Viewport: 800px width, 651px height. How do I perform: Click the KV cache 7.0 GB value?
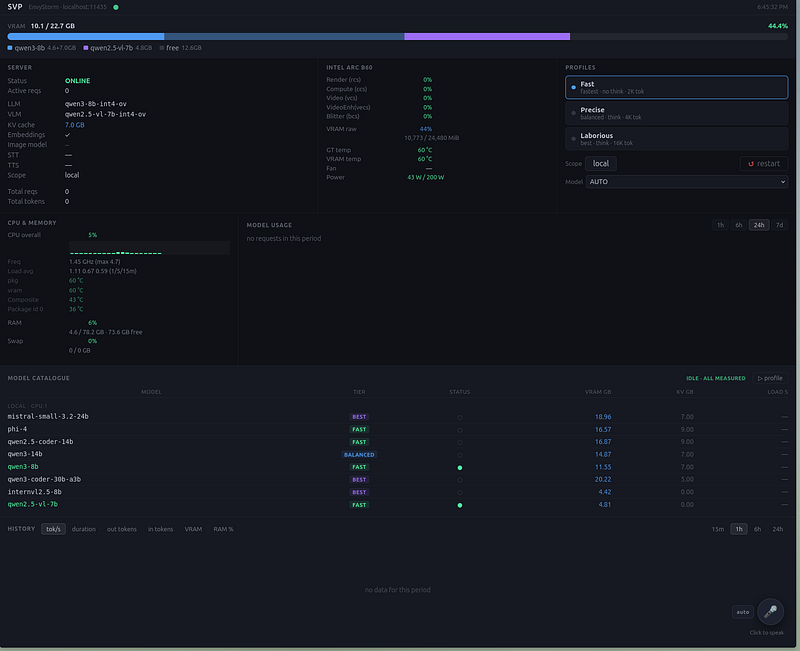[74, 125]
